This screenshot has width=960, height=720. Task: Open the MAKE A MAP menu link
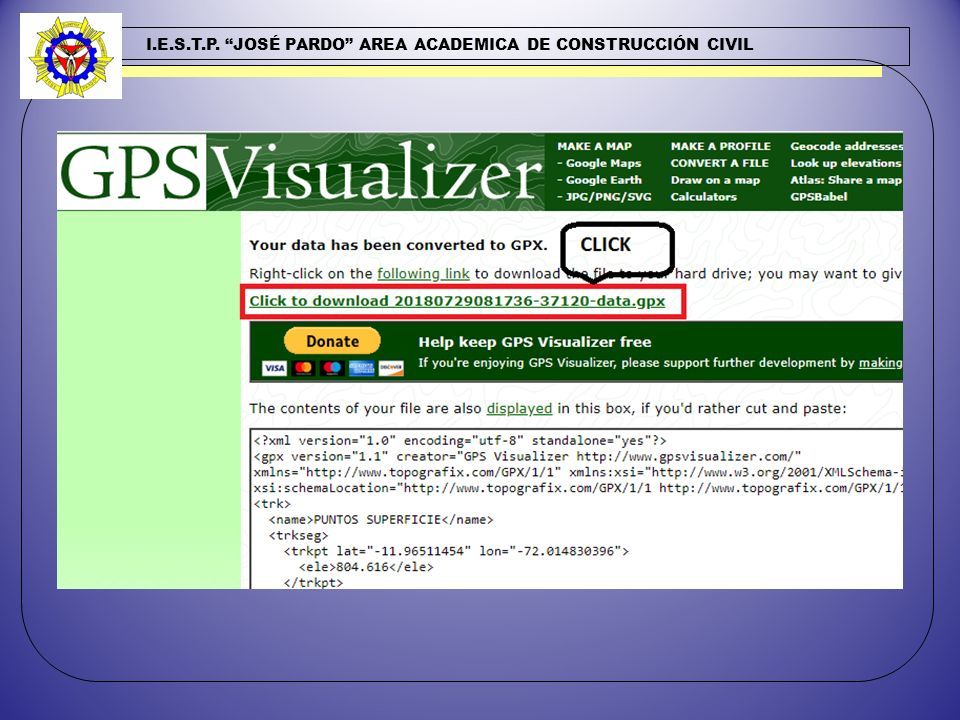coord(594,146)
